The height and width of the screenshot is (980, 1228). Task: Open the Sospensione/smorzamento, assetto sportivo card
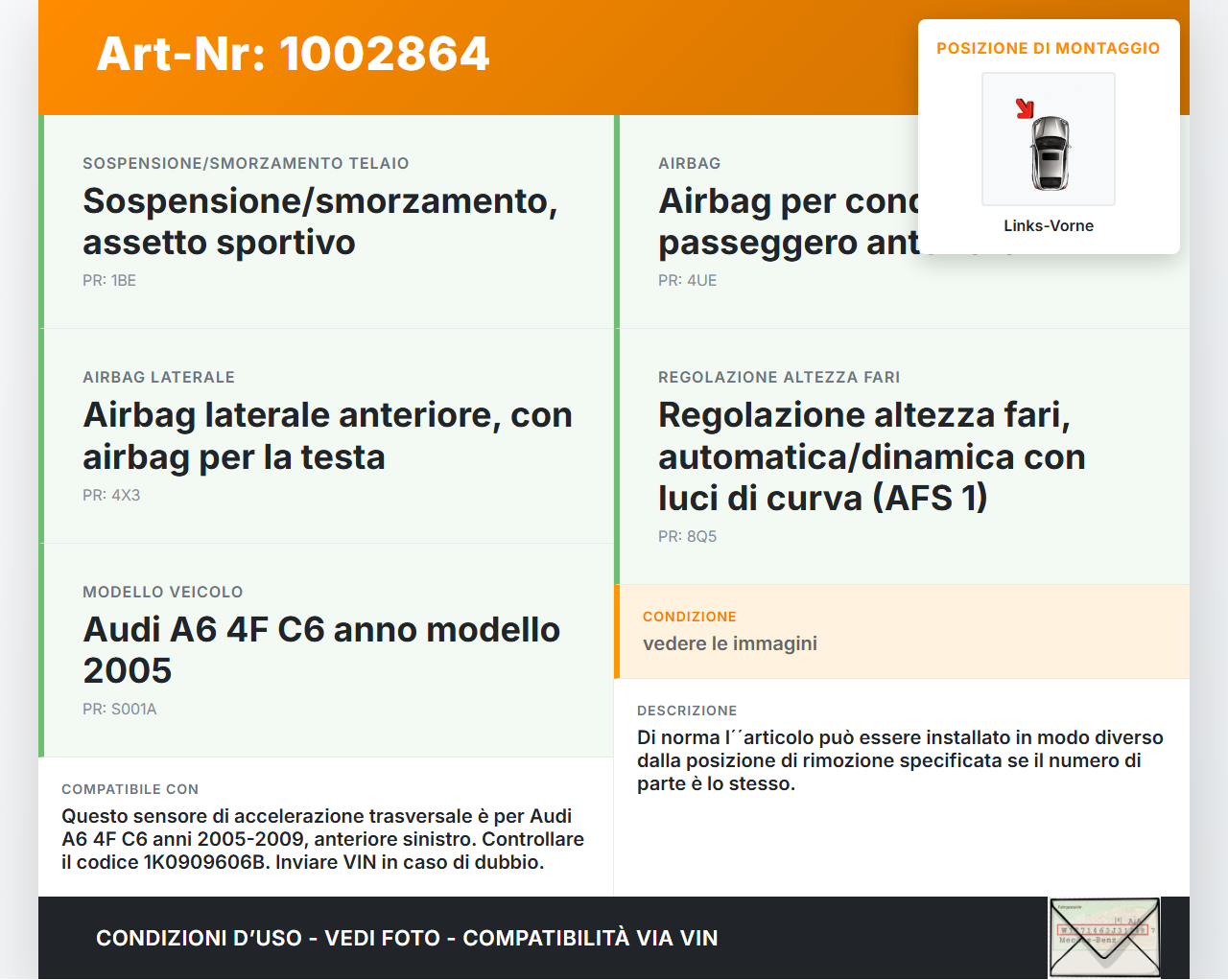click(x=319, y=222)
